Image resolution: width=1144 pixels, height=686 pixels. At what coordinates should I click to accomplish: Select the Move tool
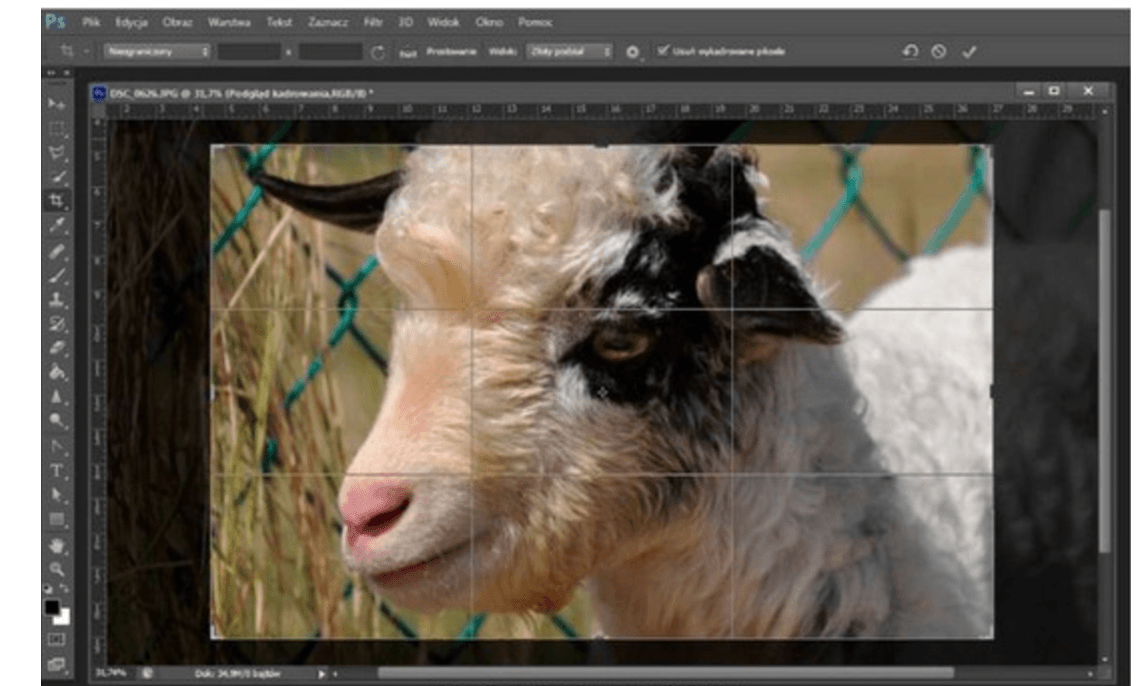(58, 104)
